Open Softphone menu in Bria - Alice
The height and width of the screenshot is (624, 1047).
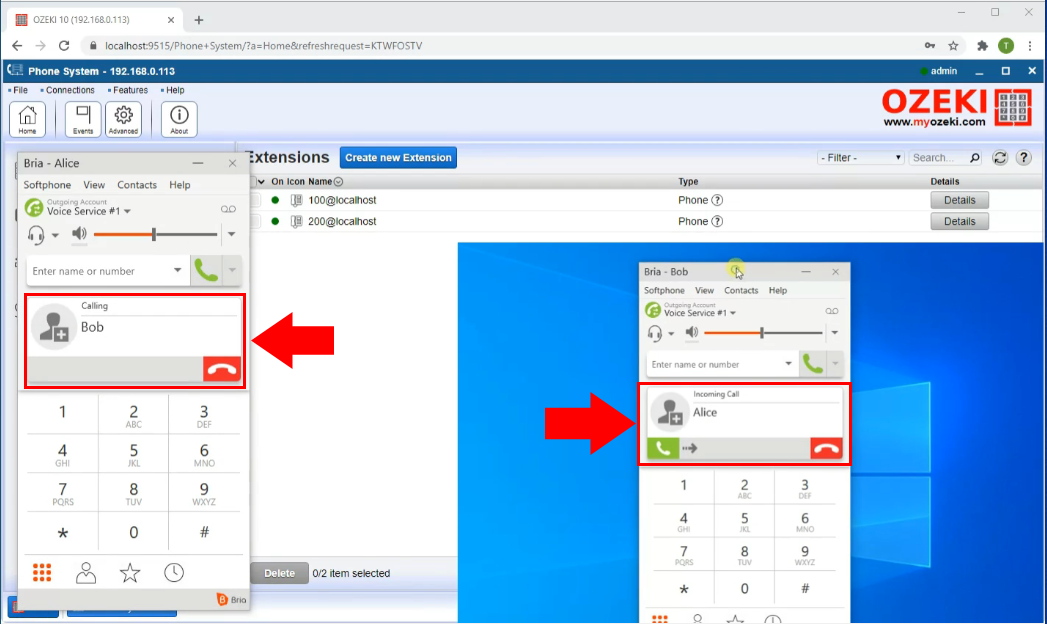[x=47, y=185]
